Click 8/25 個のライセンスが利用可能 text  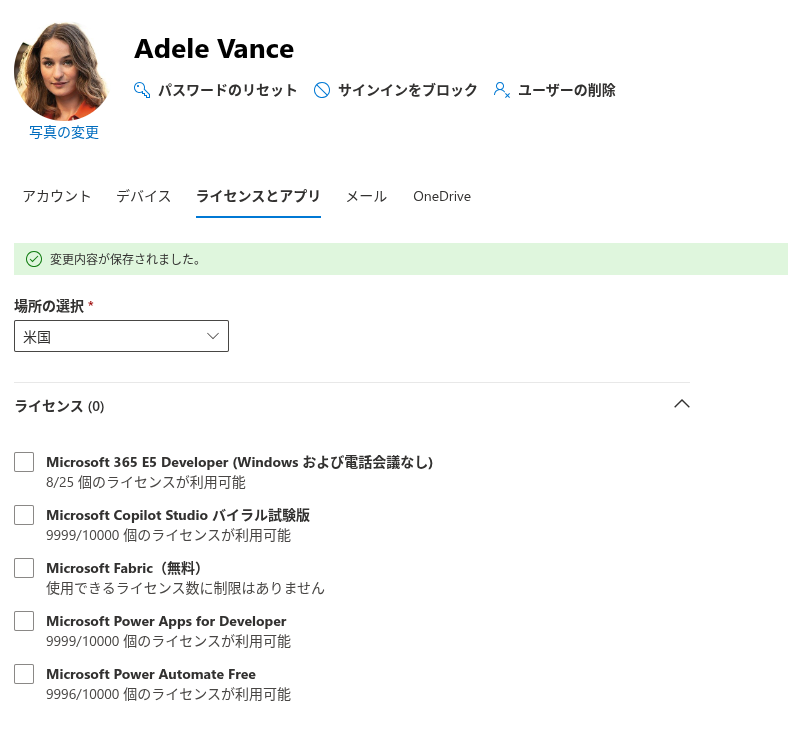(146, 483)
